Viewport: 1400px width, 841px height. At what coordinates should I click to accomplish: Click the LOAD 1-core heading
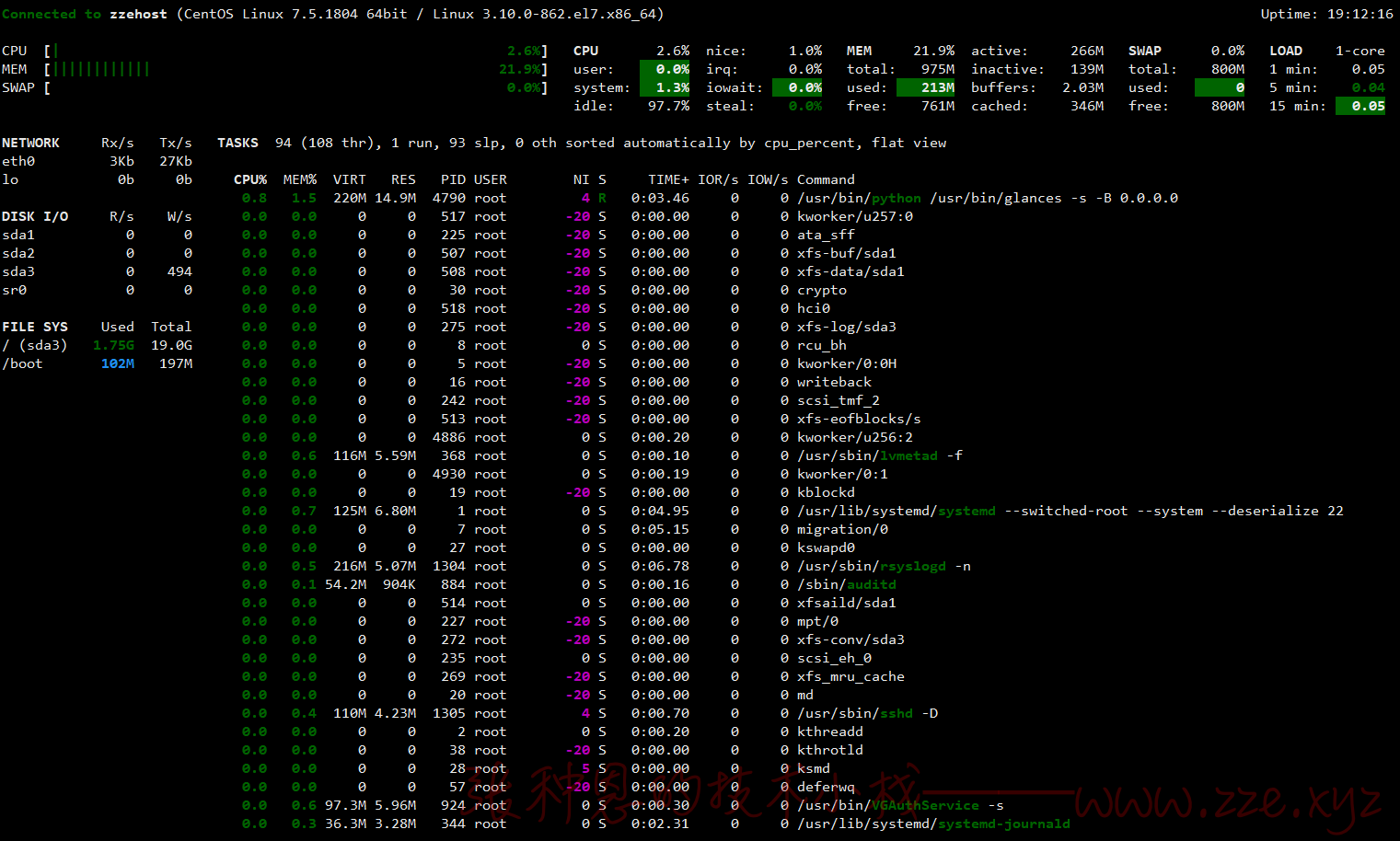point(1327,51)
